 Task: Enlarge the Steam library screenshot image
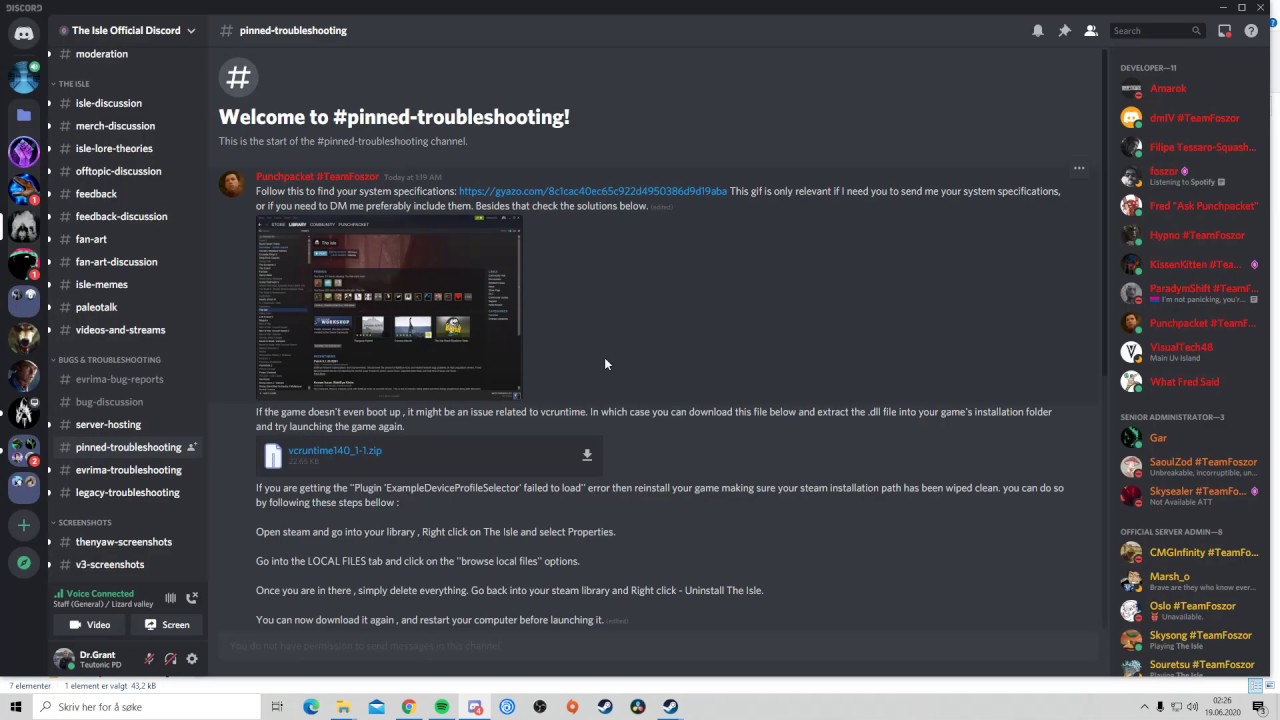pos(389,307)
